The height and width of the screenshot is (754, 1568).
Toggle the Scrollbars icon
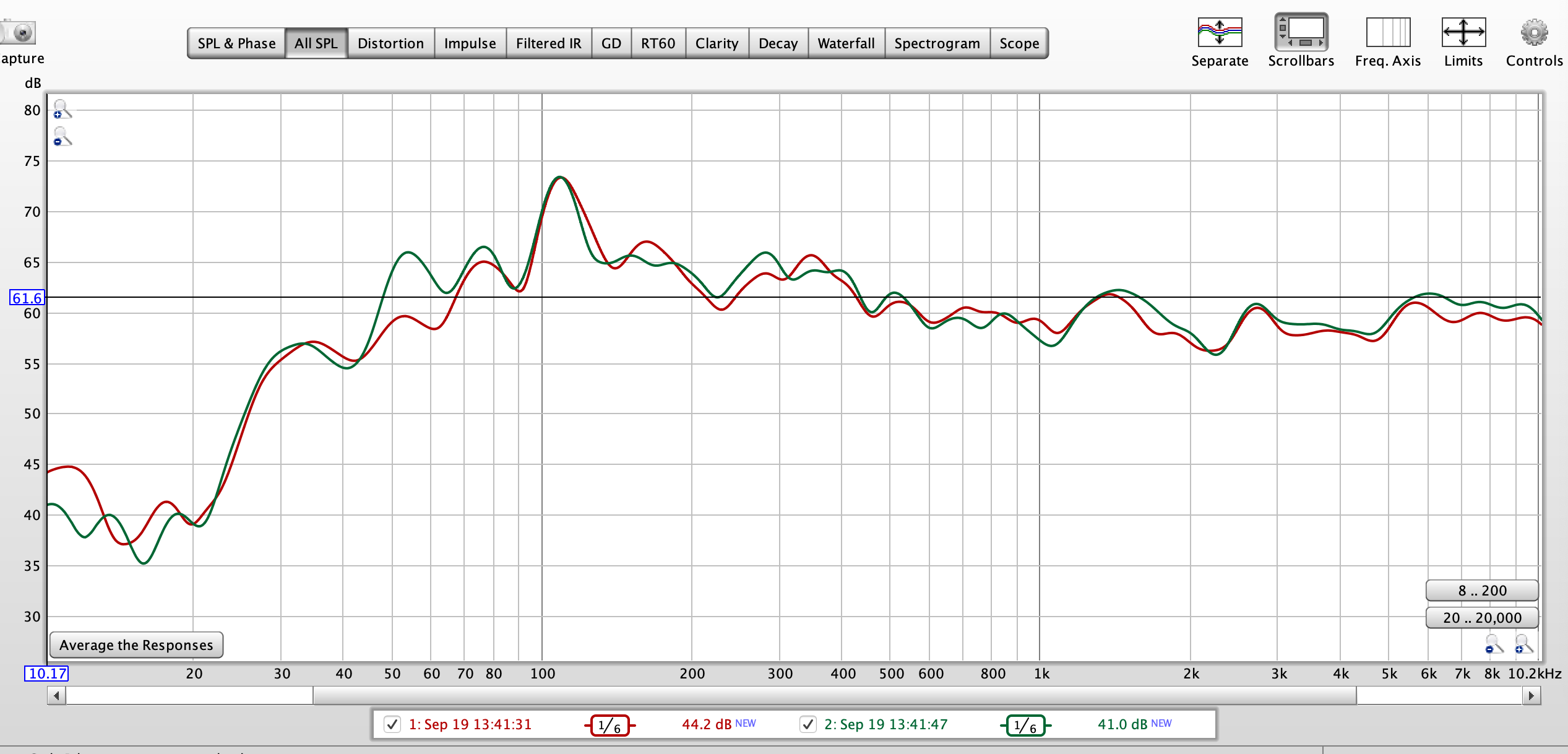[x=1301, y=32]
